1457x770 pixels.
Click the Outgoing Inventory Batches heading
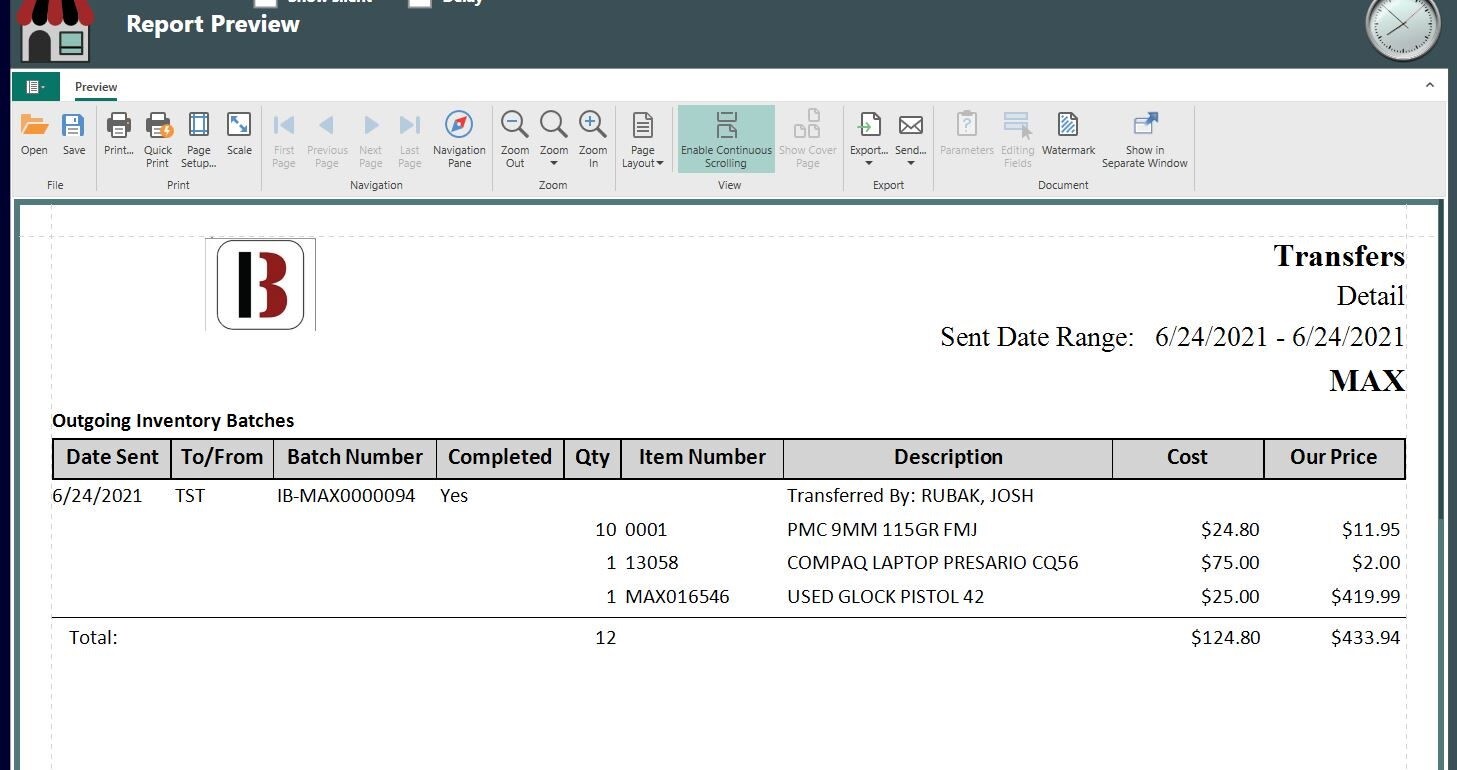(173, 421)
